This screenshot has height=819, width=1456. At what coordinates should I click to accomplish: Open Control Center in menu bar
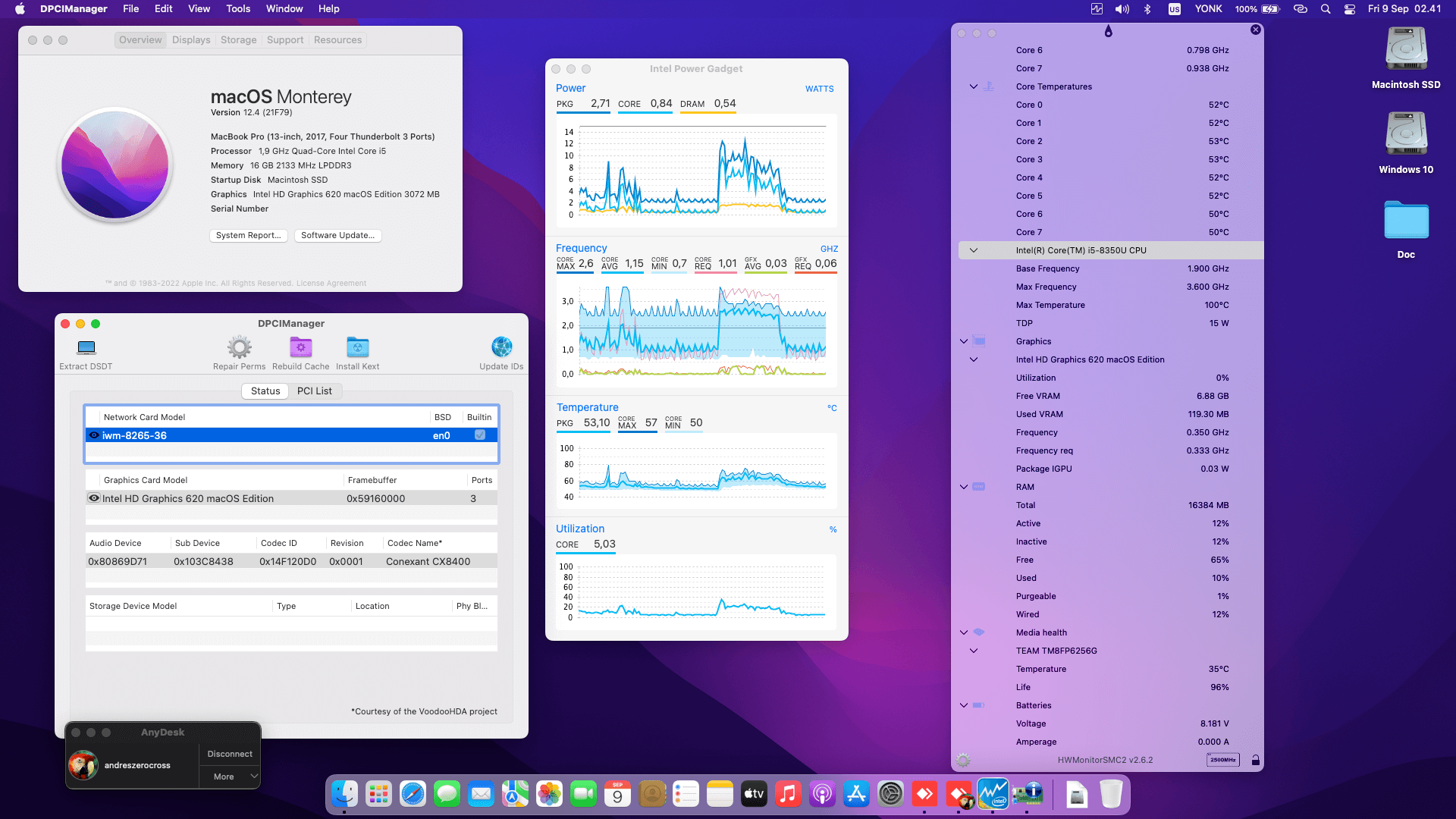[1350, 9]
